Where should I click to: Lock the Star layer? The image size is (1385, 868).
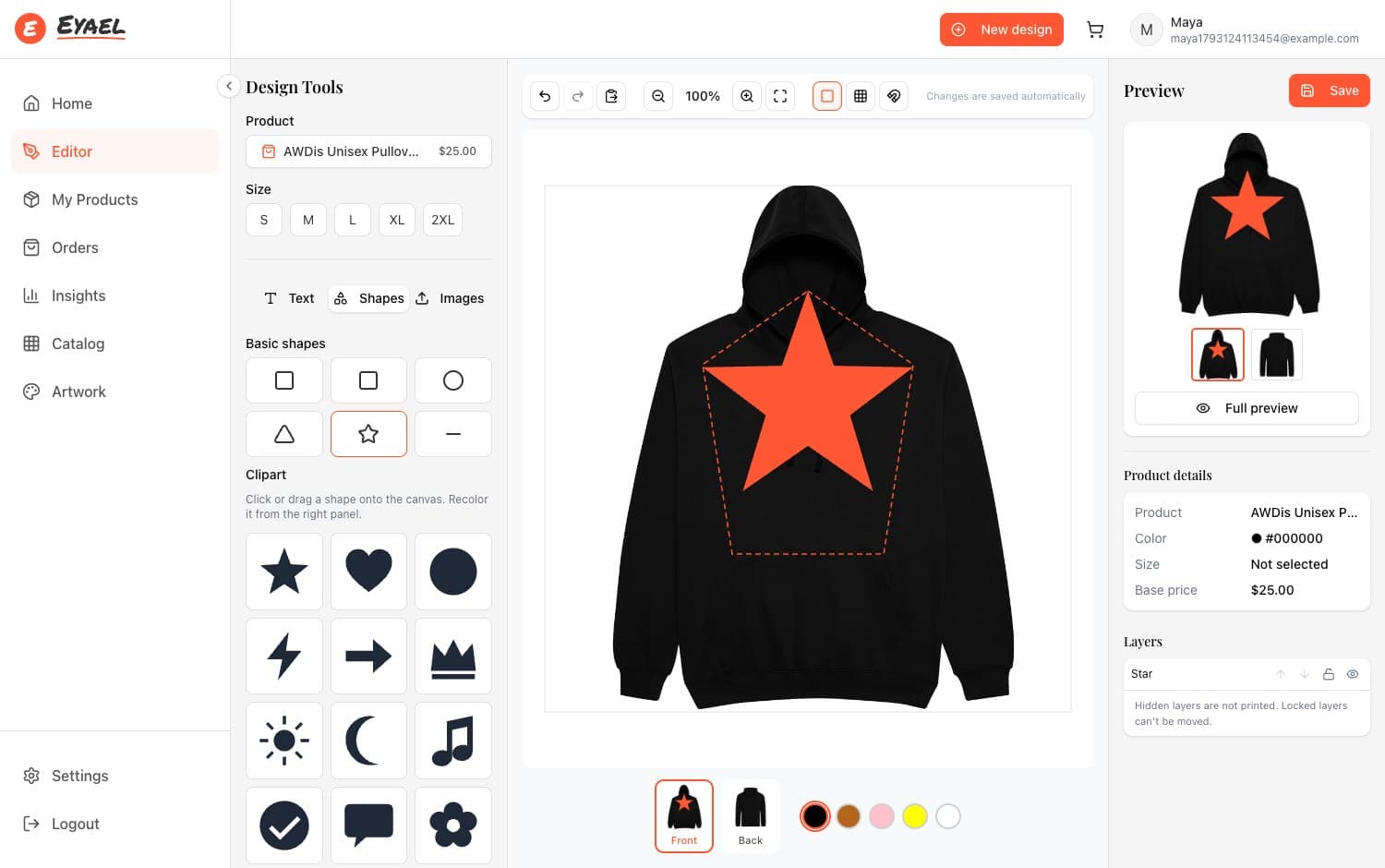coord(1329,674)
